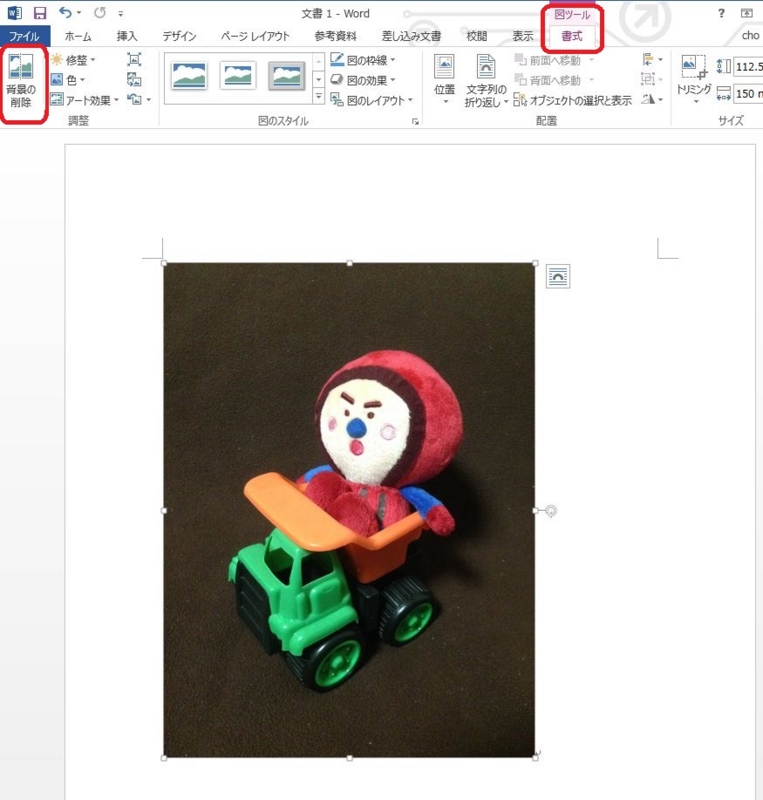Open the Undo history dropdown arrow
The width and height of the screenshot is (763, 800).
click(79, 13)
